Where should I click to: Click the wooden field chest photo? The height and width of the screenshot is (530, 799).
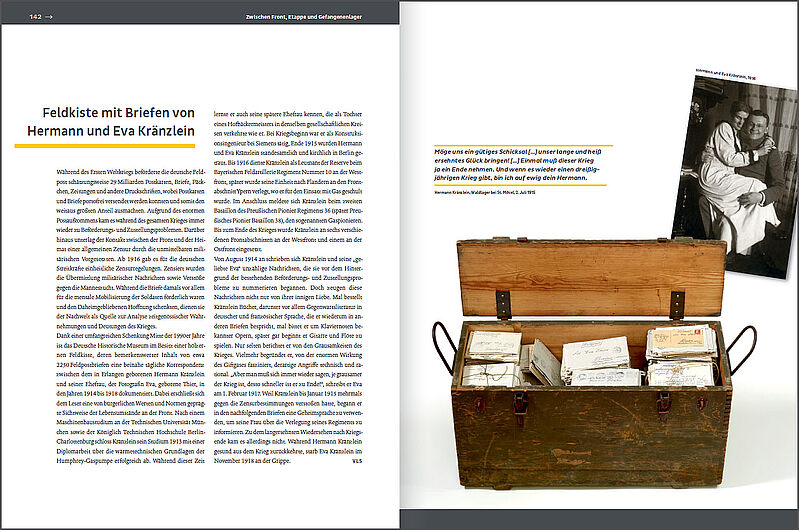click(x=594, y=364)
